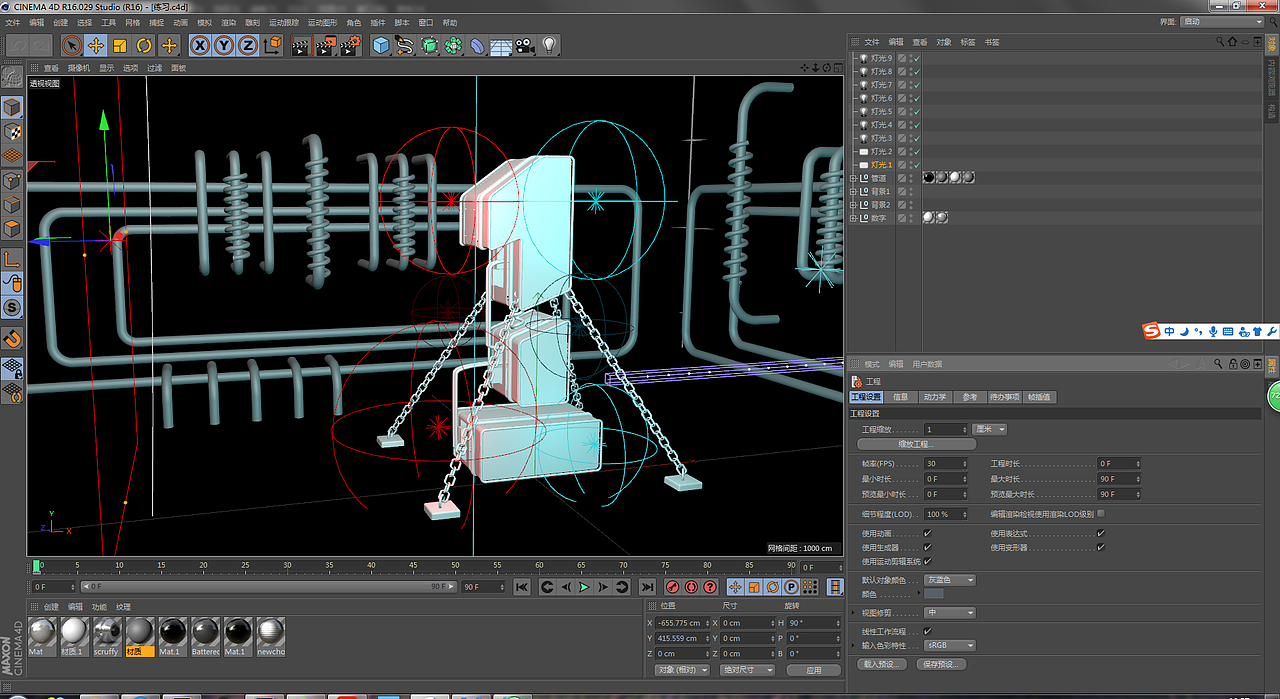Viewport: 1280px width, 699px height.
Task: Click the Render to Picture Viewer icon
Action: pyautogui.click(x=324, y=45)
